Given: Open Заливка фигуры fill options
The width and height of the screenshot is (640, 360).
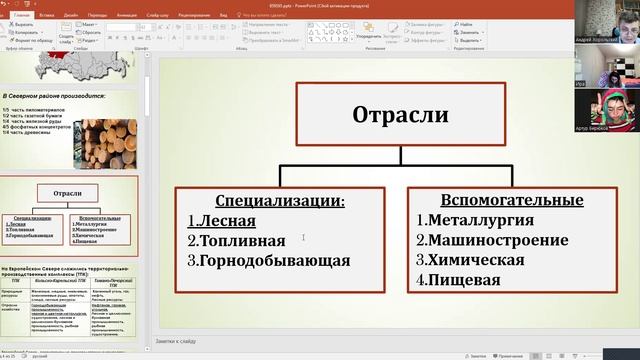Looking at the screenshot, I should (424, 24).
